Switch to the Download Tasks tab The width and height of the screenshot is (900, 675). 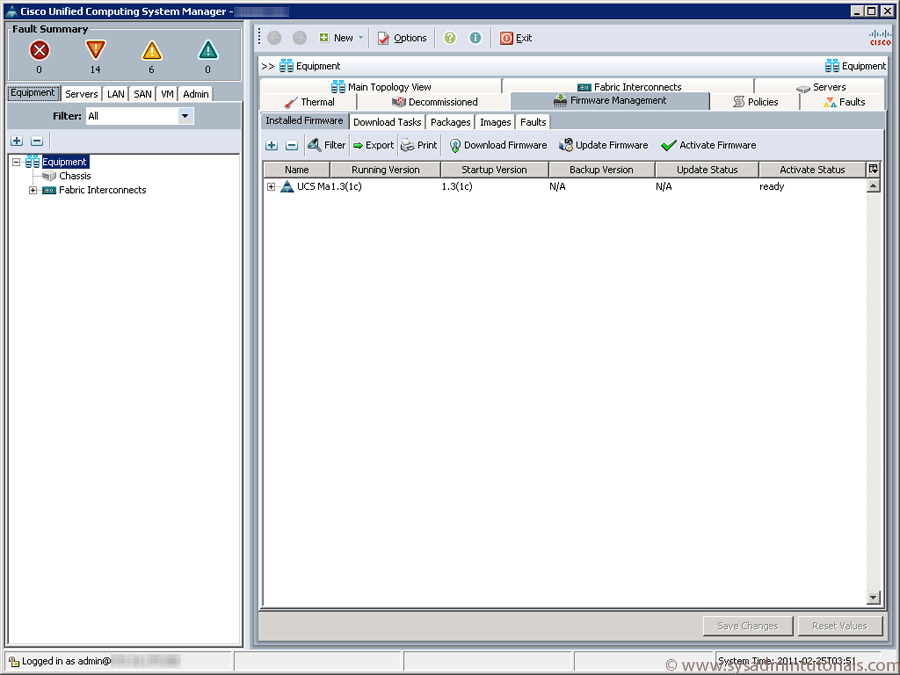pos(387,121)
